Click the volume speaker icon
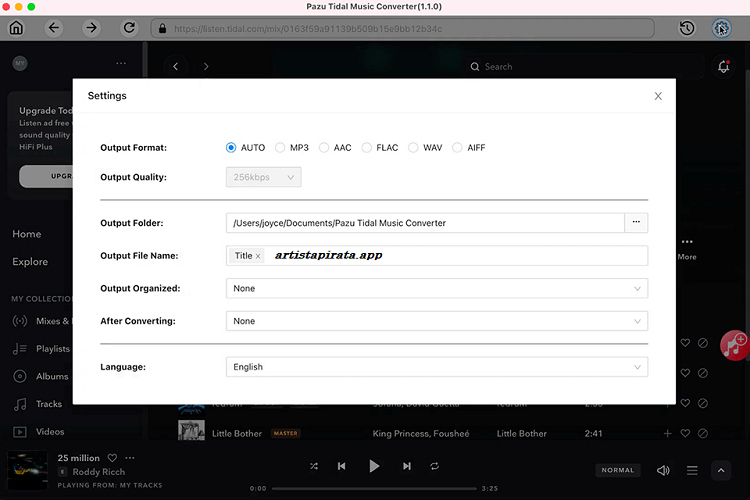This screenshot has height=500, width=750. (663, 470)
